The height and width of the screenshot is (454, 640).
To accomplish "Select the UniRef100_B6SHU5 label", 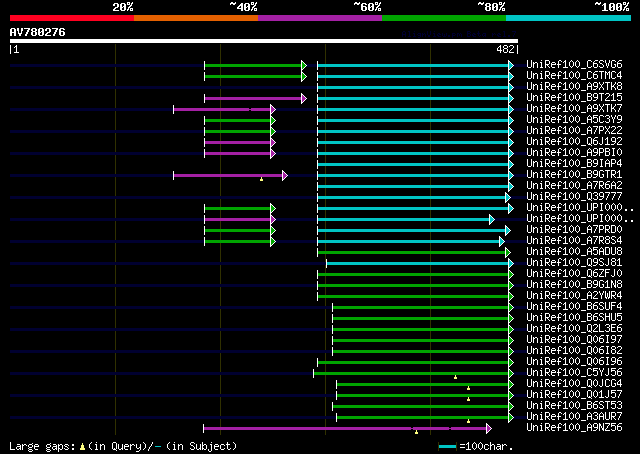I will coord(574,318).
